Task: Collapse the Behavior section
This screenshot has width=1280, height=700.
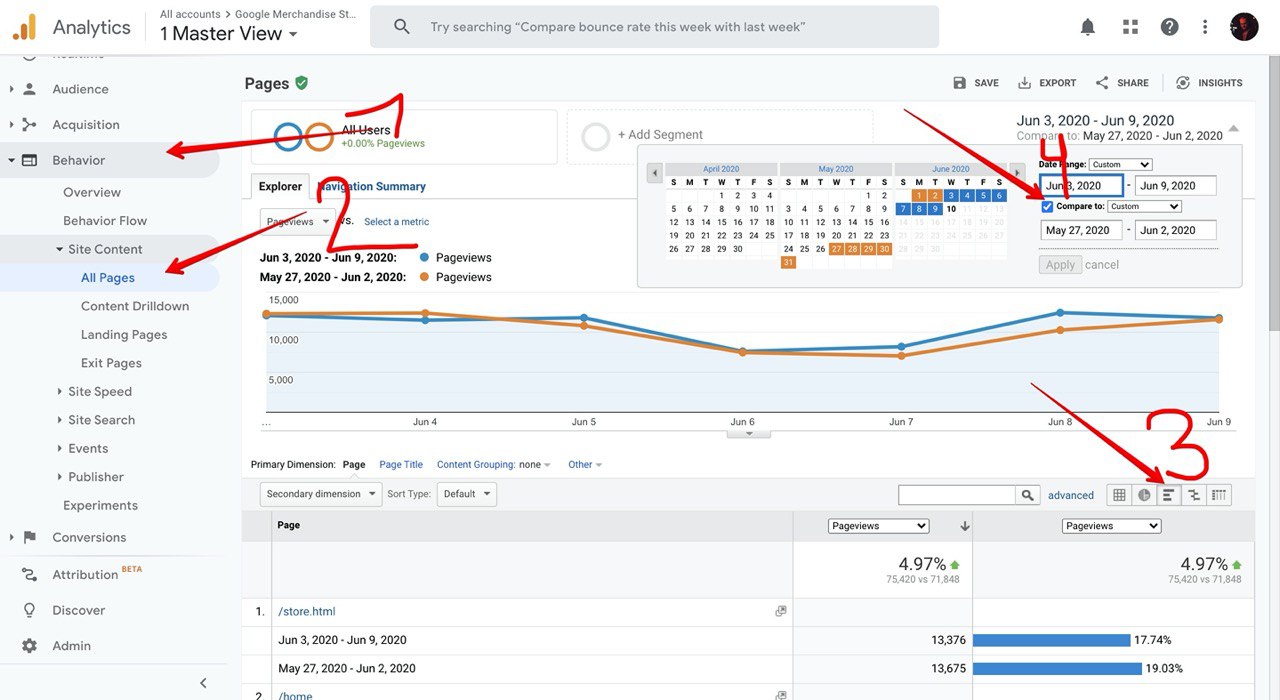Action: (x=11, y=160)
